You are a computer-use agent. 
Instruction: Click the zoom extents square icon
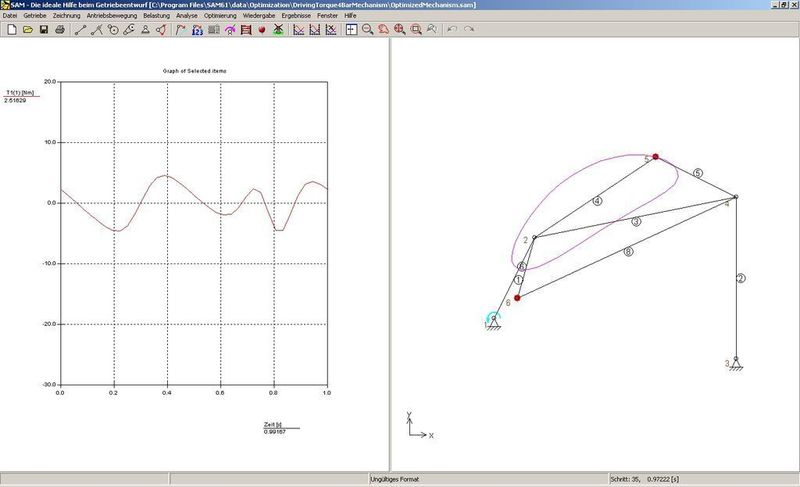[351, 30]
